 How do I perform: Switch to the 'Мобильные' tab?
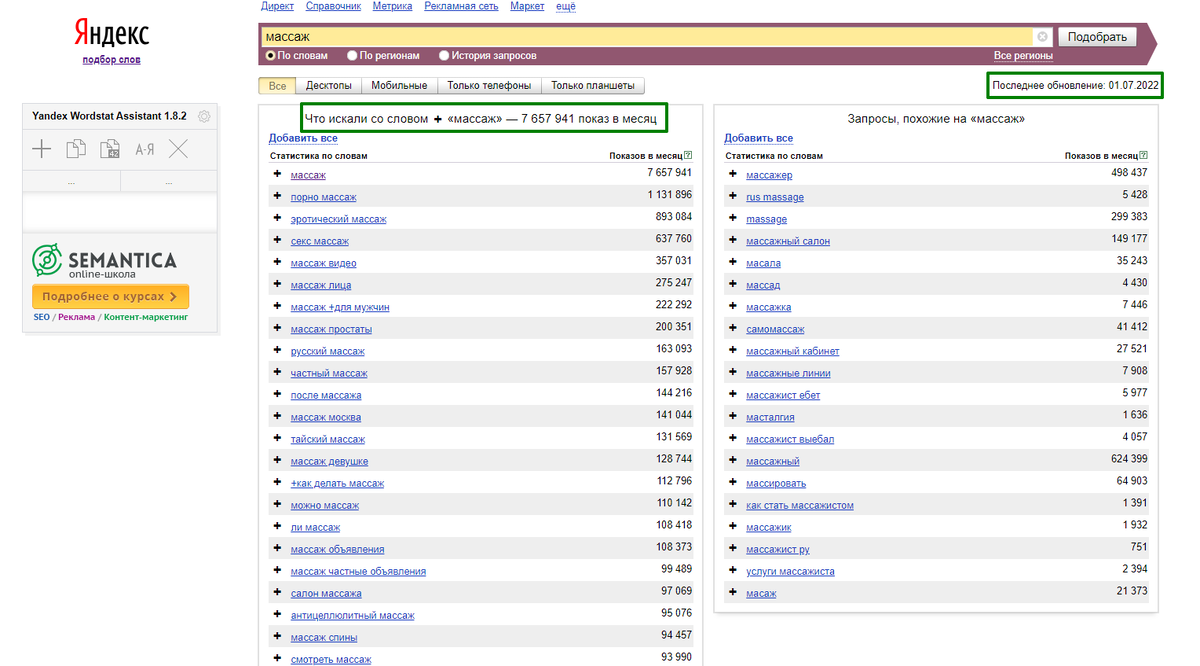click(x=399, y=86)
